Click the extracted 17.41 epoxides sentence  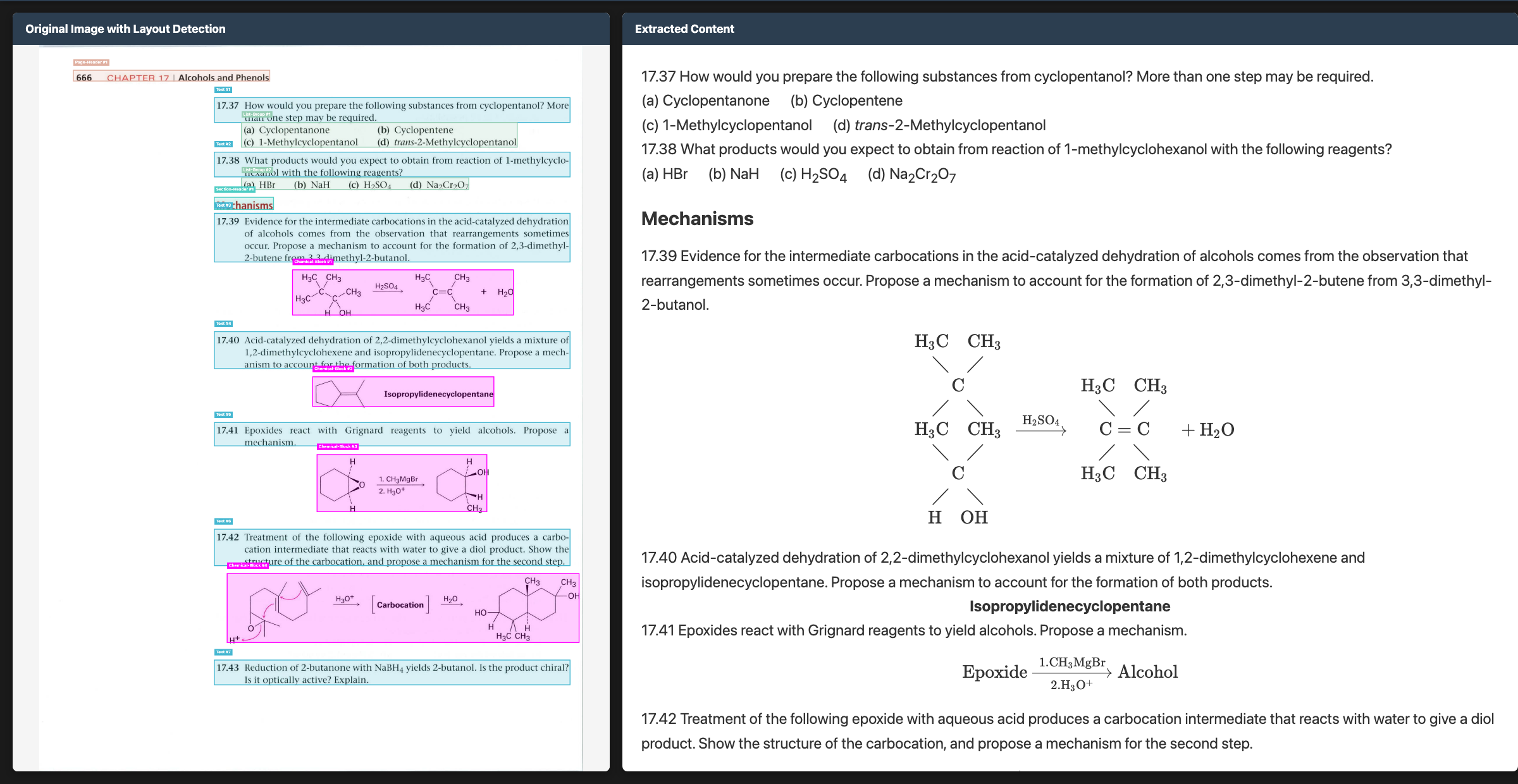tap(914, 630)
